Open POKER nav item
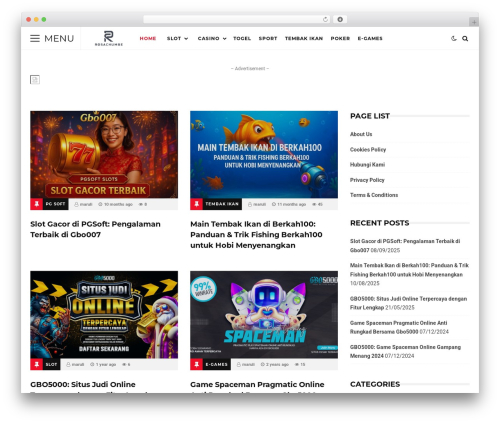Screen dimensions: 500x423 click(340, 38)
